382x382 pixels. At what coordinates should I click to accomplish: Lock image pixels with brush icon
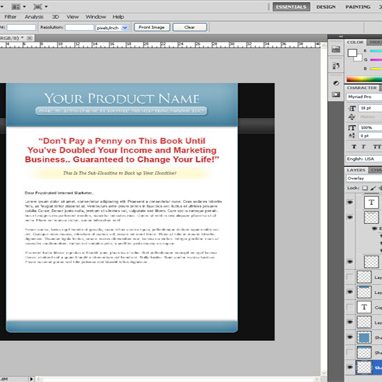(x=373, y=188)
